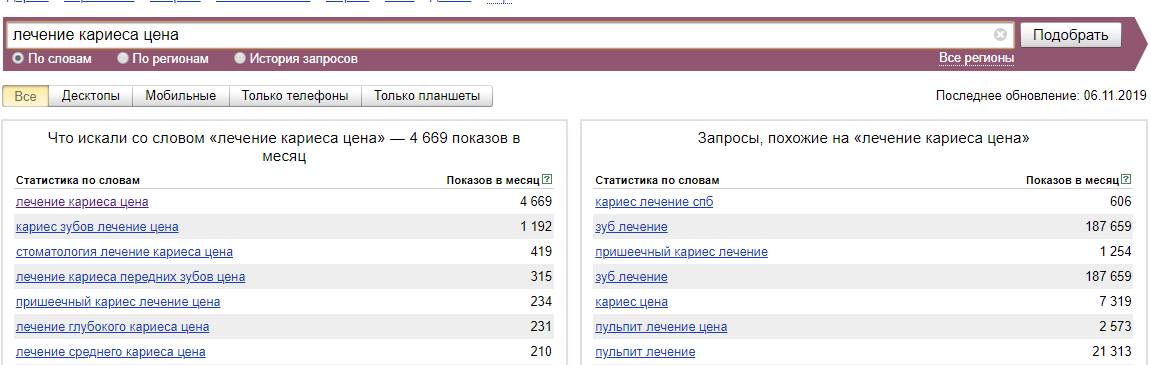Open 'зуб лечение' link above 'пришеечный кариес лечение'
Image resolution: width=1151 pixels, height=365 pixels.
click(631, 227)
